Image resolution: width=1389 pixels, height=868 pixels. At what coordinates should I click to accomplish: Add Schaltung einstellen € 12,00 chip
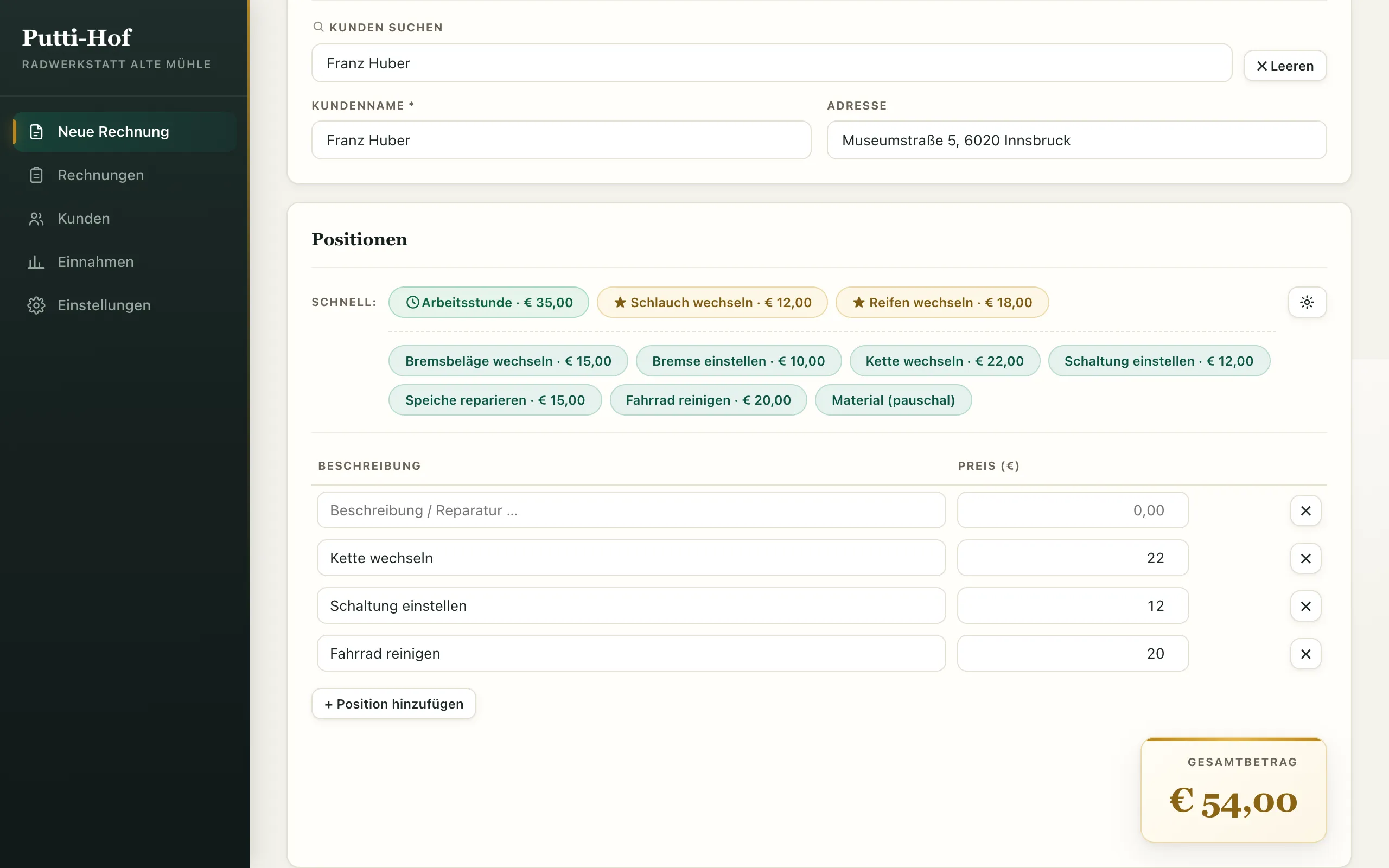(x=1159, y=361)
